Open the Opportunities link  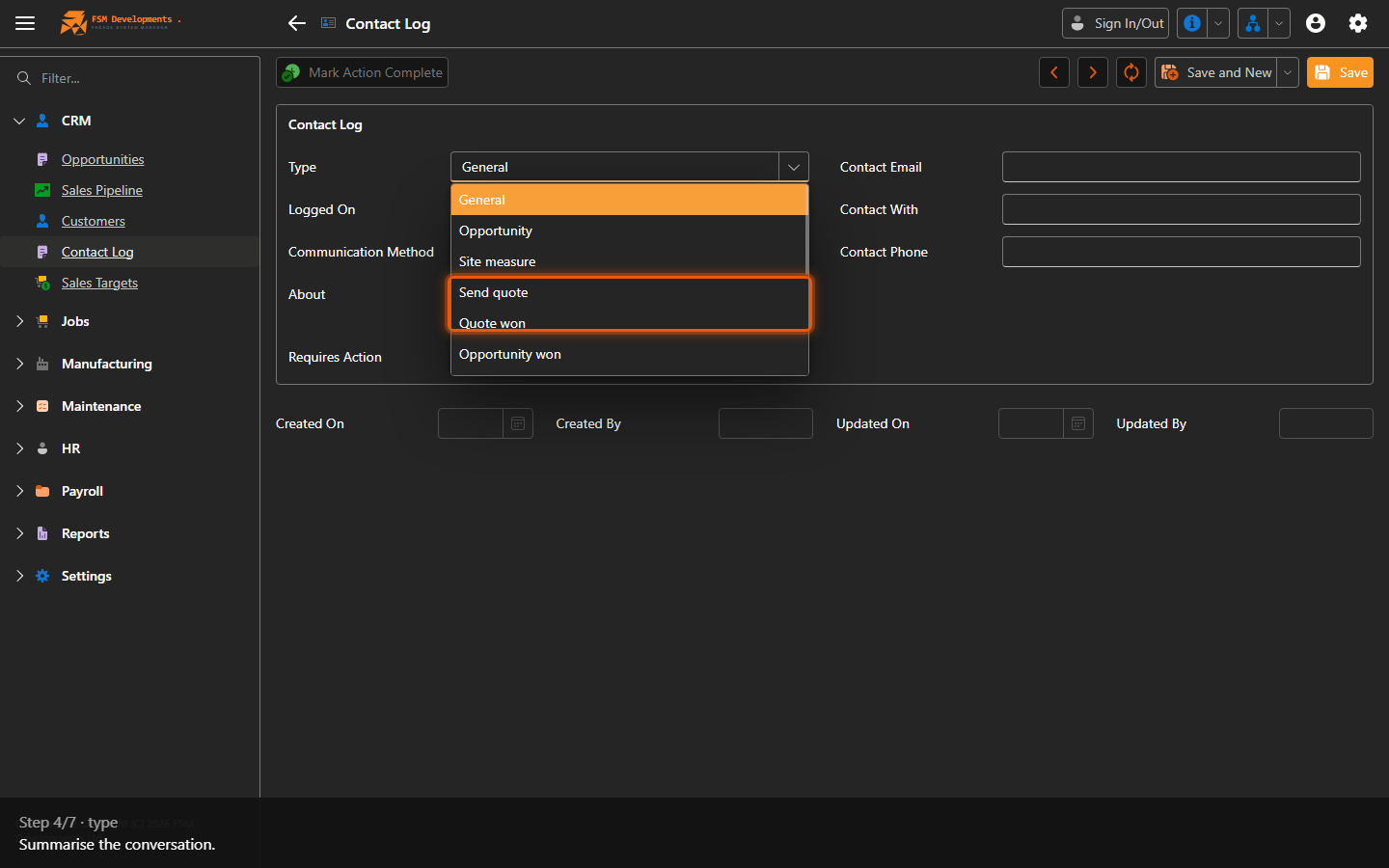[x=102, y=159]
